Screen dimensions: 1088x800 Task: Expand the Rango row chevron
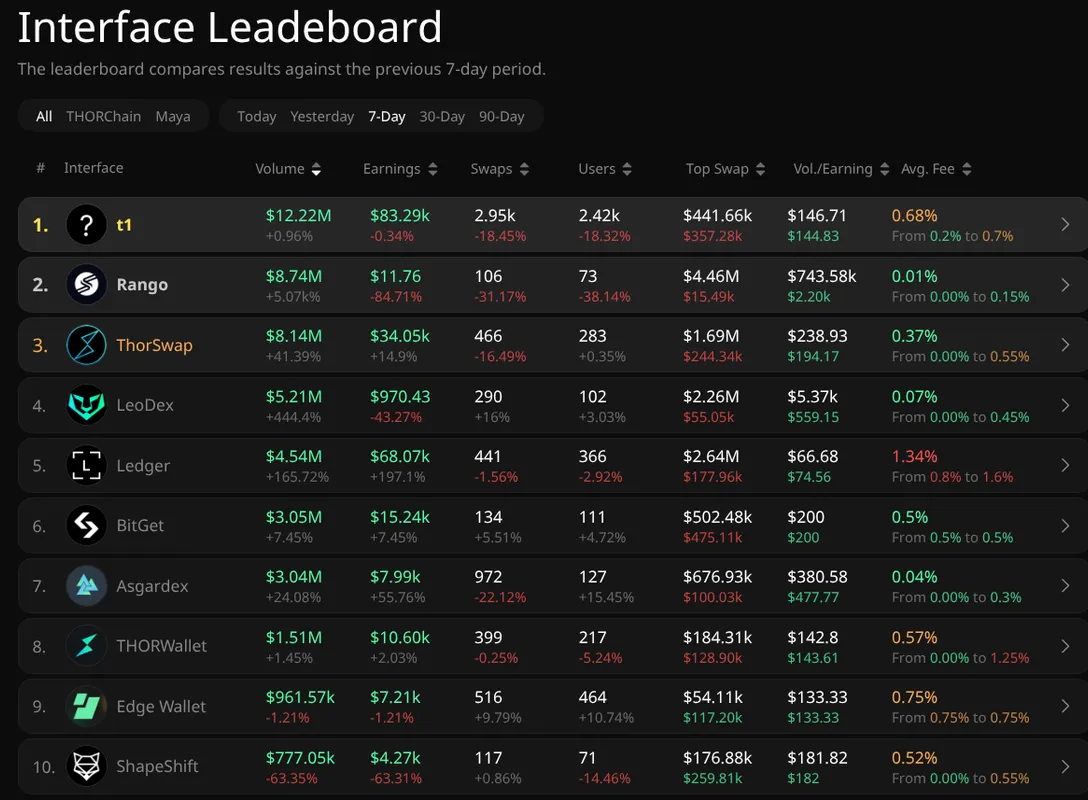[1065, 284]
